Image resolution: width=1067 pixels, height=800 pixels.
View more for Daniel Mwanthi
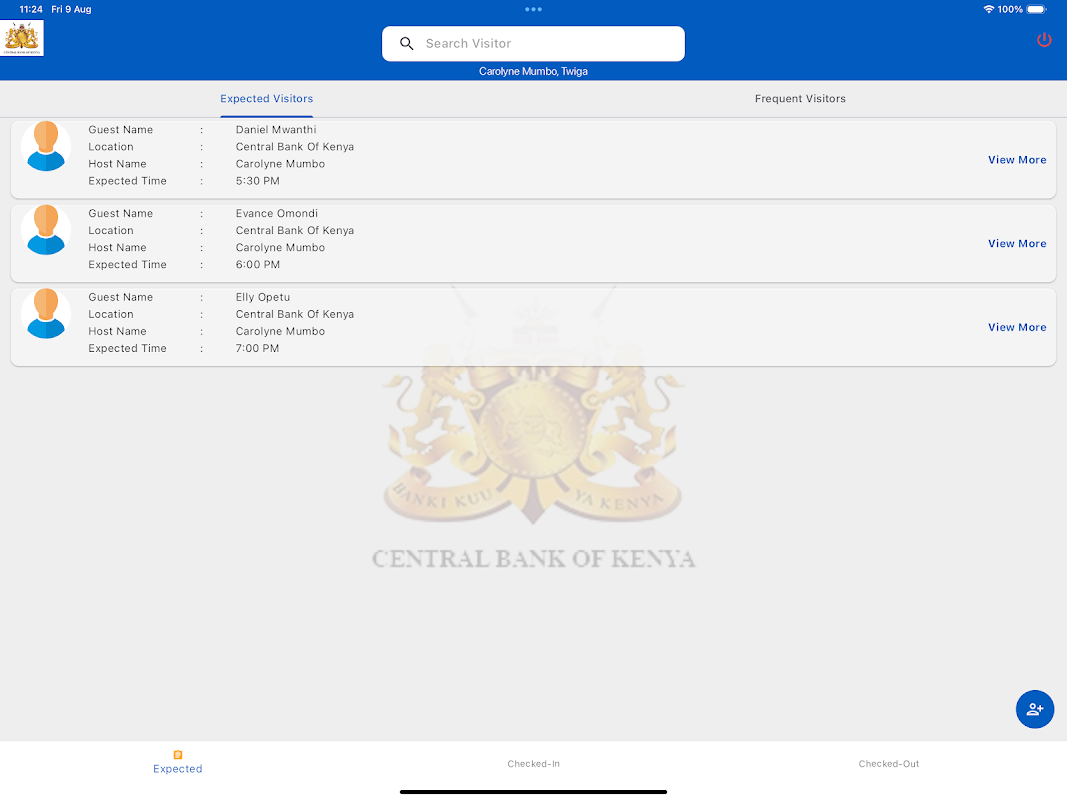pos(1017,160)
